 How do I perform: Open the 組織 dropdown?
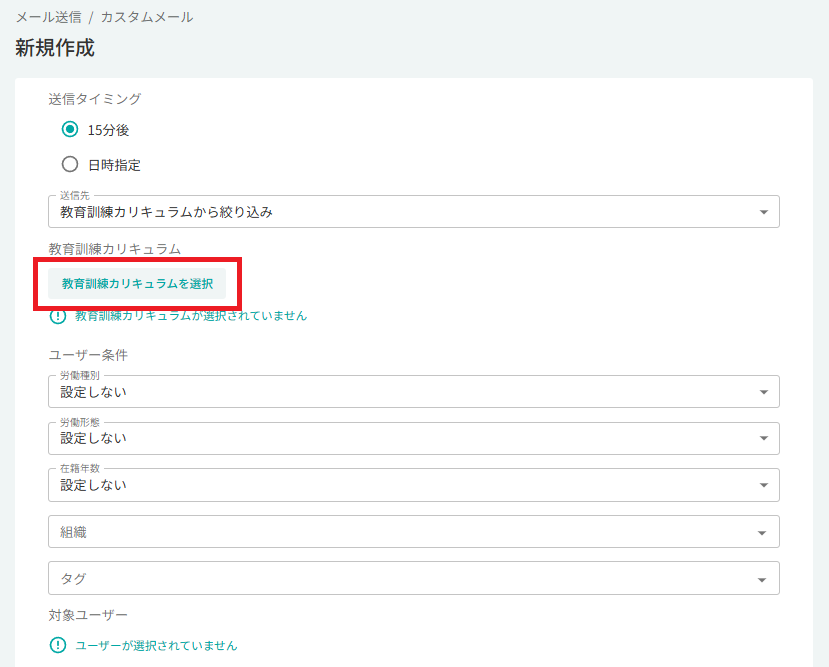(413, 532)
